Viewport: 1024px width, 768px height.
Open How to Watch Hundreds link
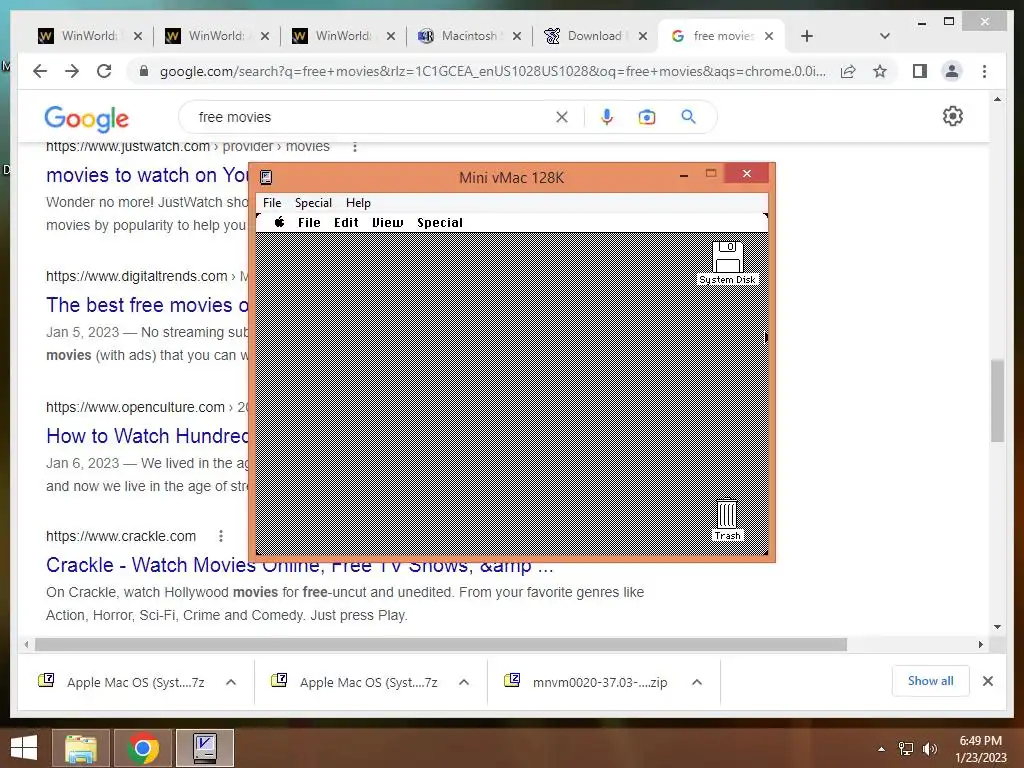pyautogui.click(x=147, y=436)
